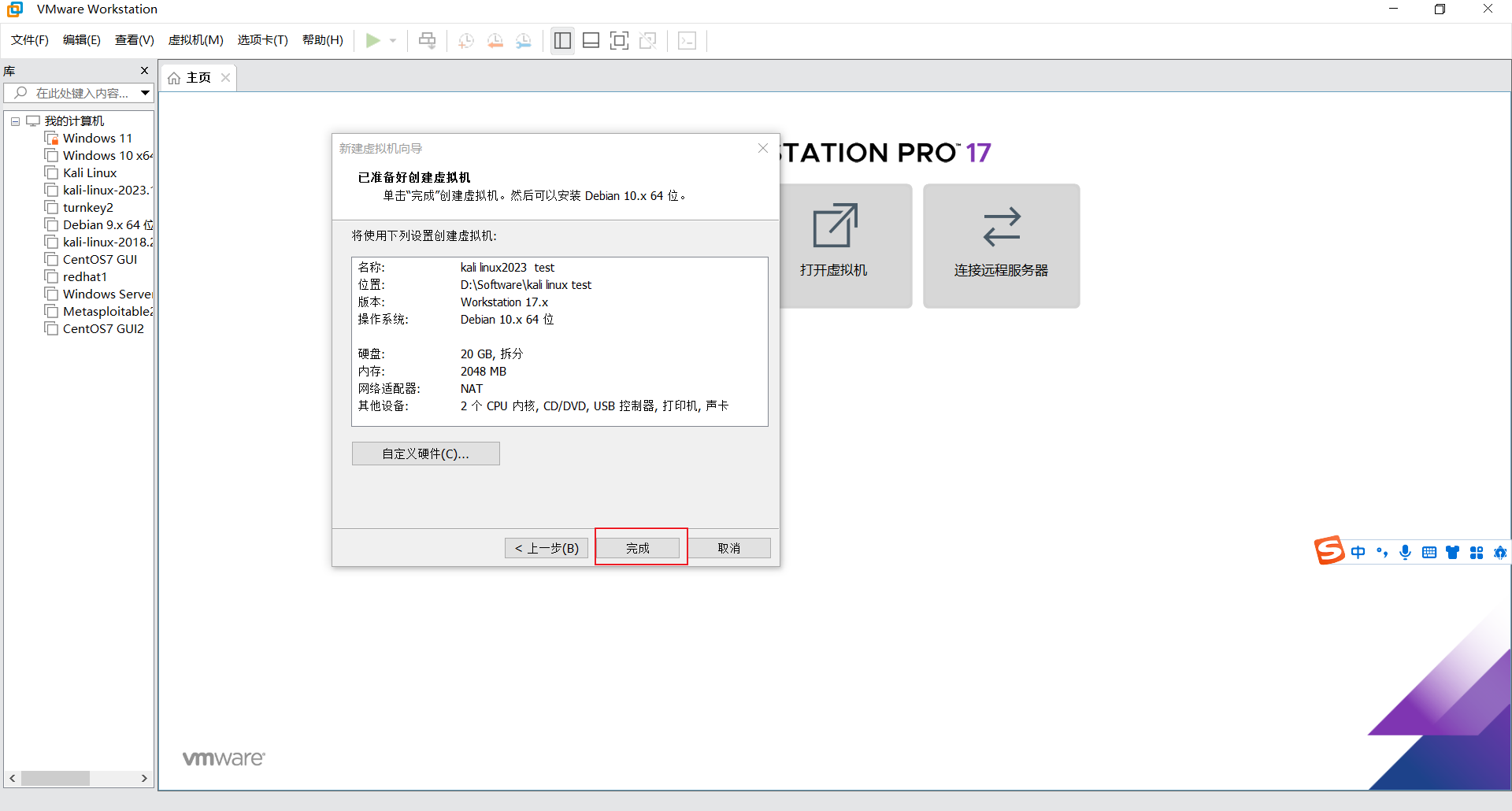Screen dimensions: 1512x811
Task: Click the library horizontal scrollbar thumb
Action: [x=55, y=778]
